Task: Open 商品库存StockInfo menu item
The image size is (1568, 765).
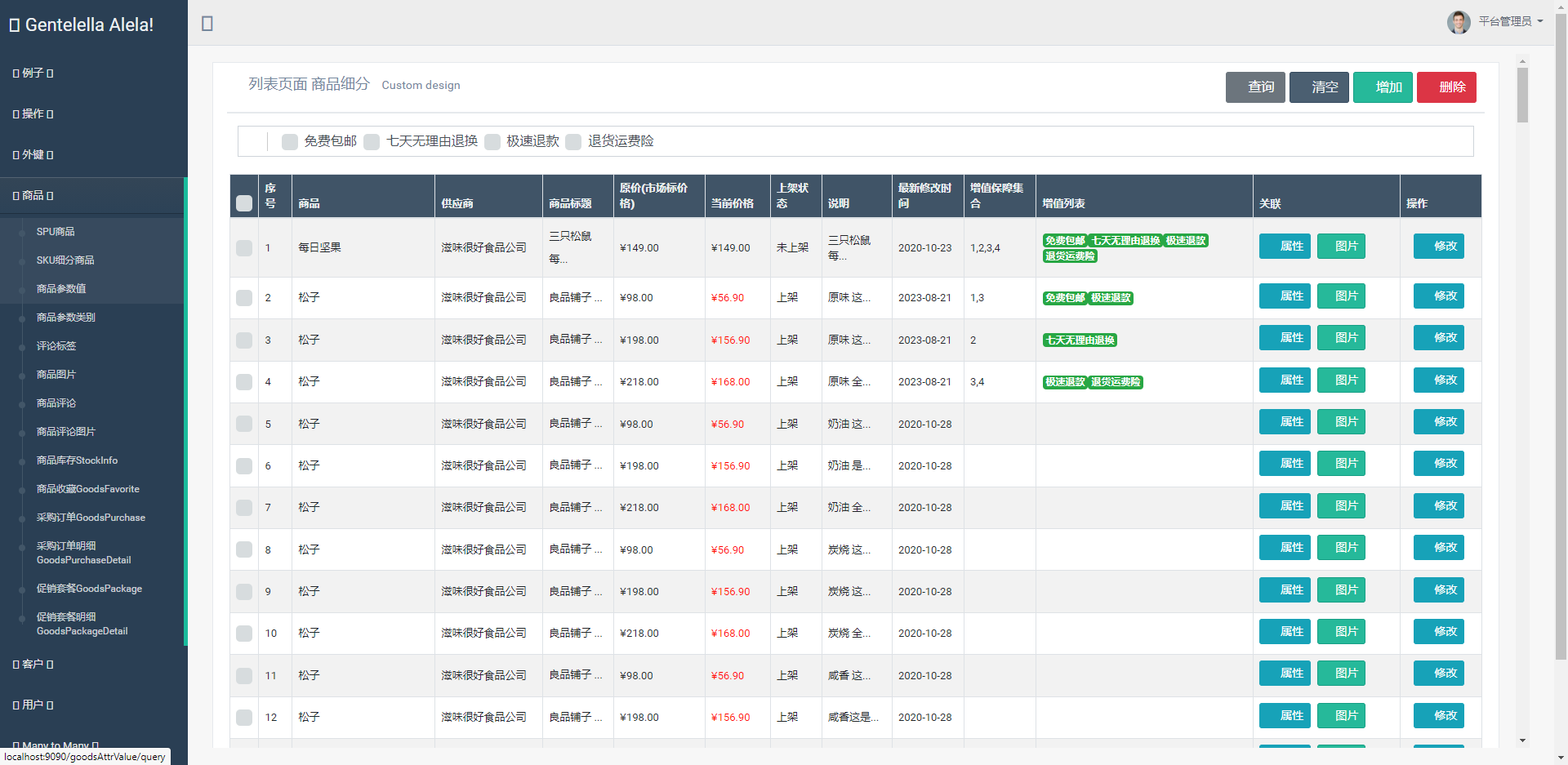Action: 77,460
